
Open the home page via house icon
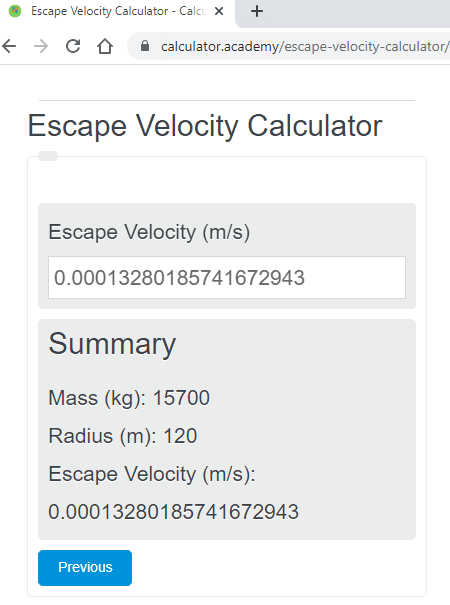tap(105, 46)
